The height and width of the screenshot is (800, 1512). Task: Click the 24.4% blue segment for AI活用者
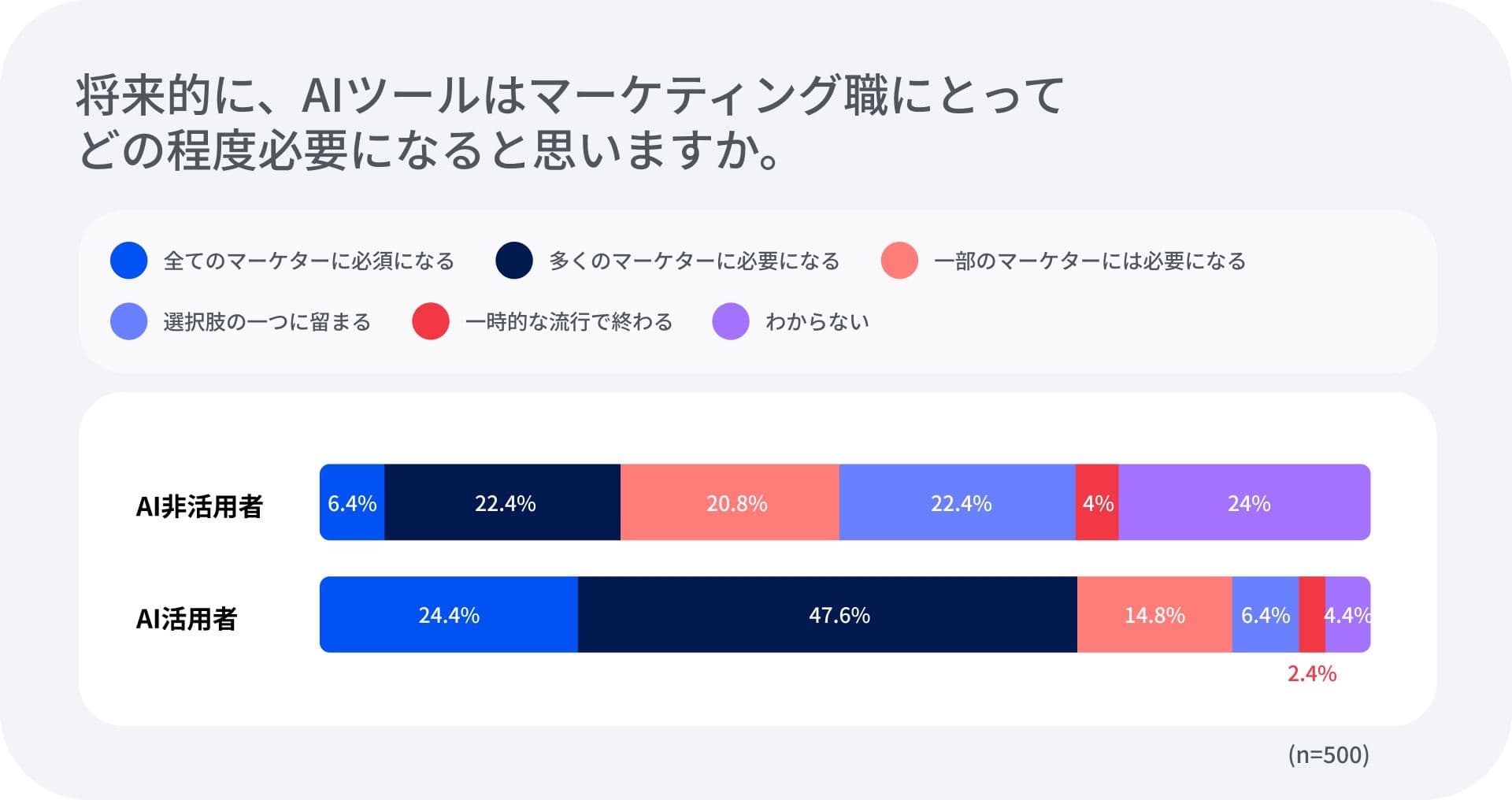tap(448, 614)
